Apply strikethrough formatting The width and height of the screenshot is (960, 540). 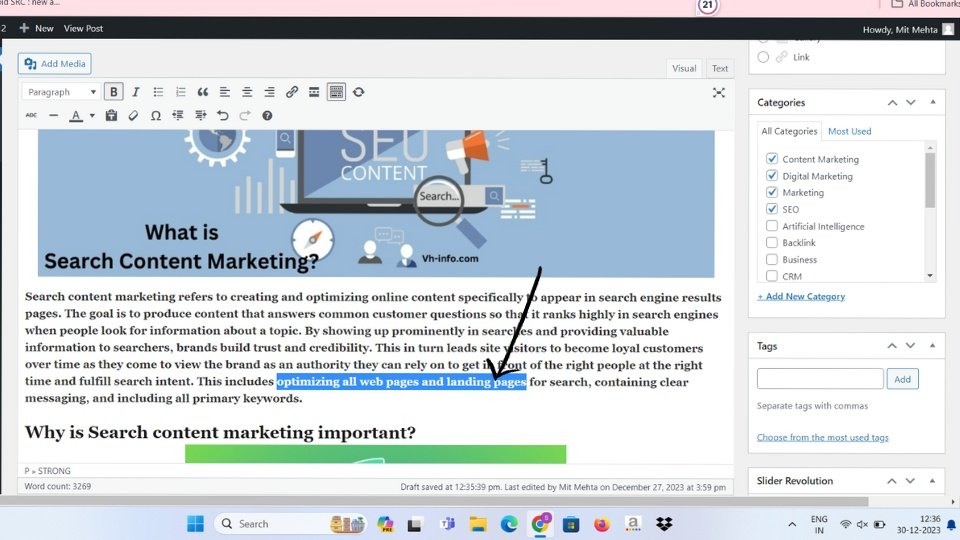[31, 115]
